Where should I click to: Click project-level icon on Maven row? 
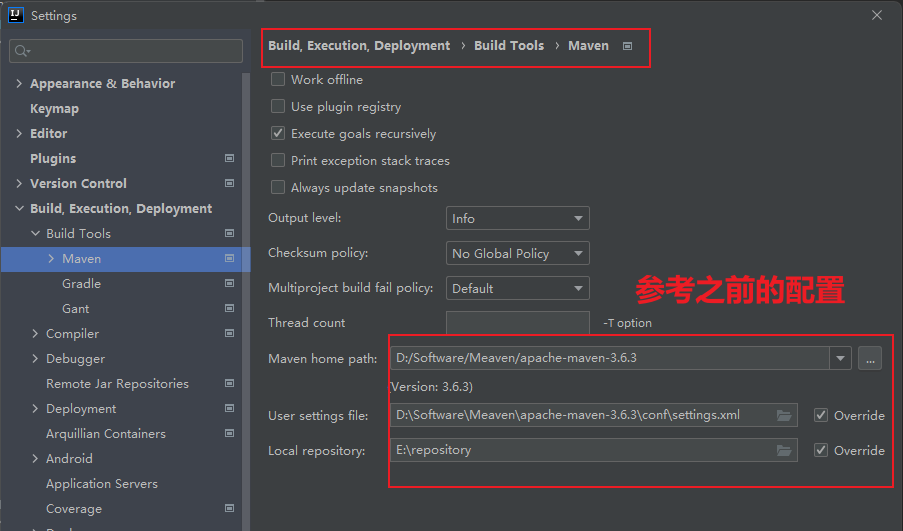(x=229, y=259)
